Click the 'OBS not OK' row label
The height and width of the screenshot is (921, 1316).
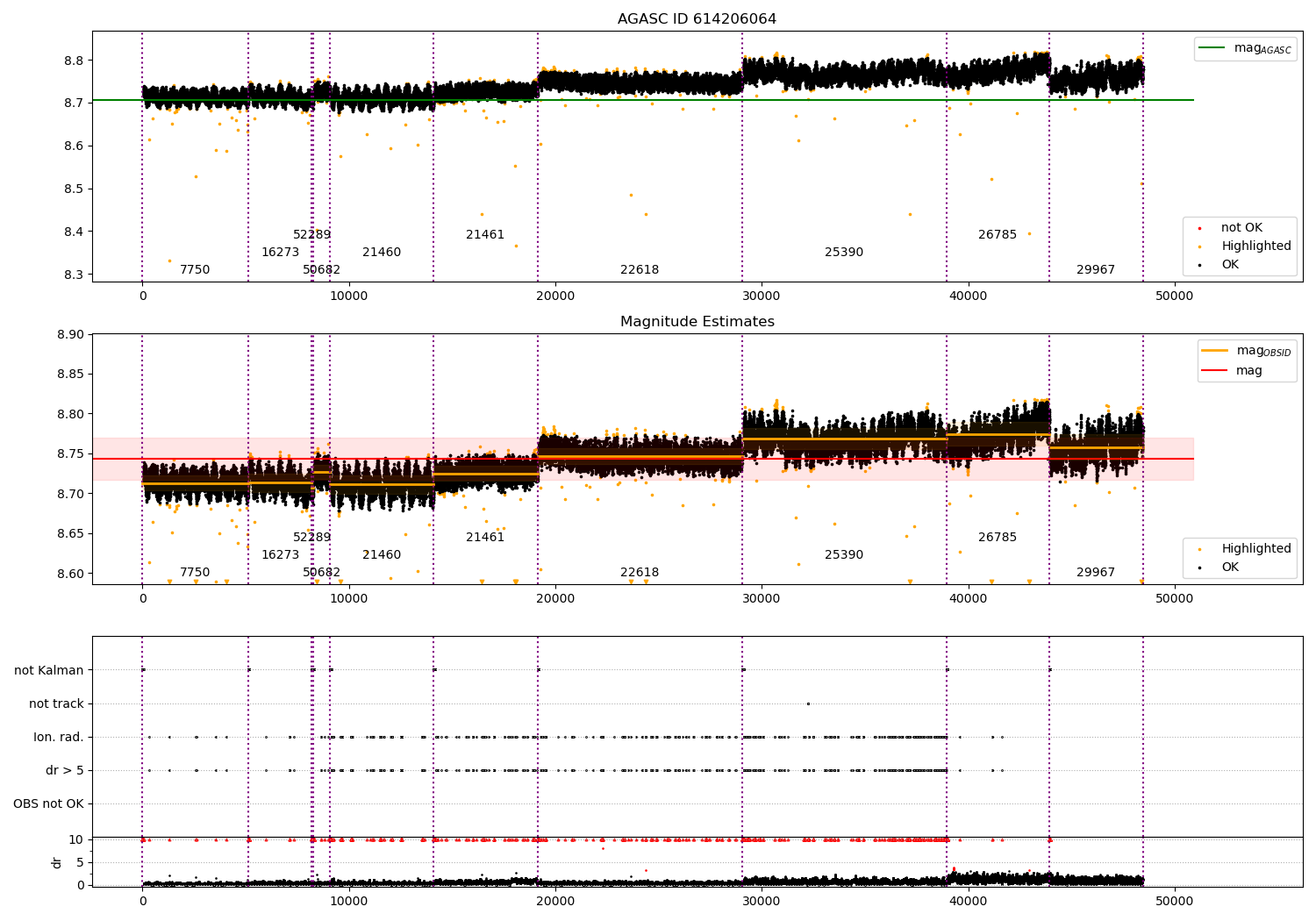(49, 803)
